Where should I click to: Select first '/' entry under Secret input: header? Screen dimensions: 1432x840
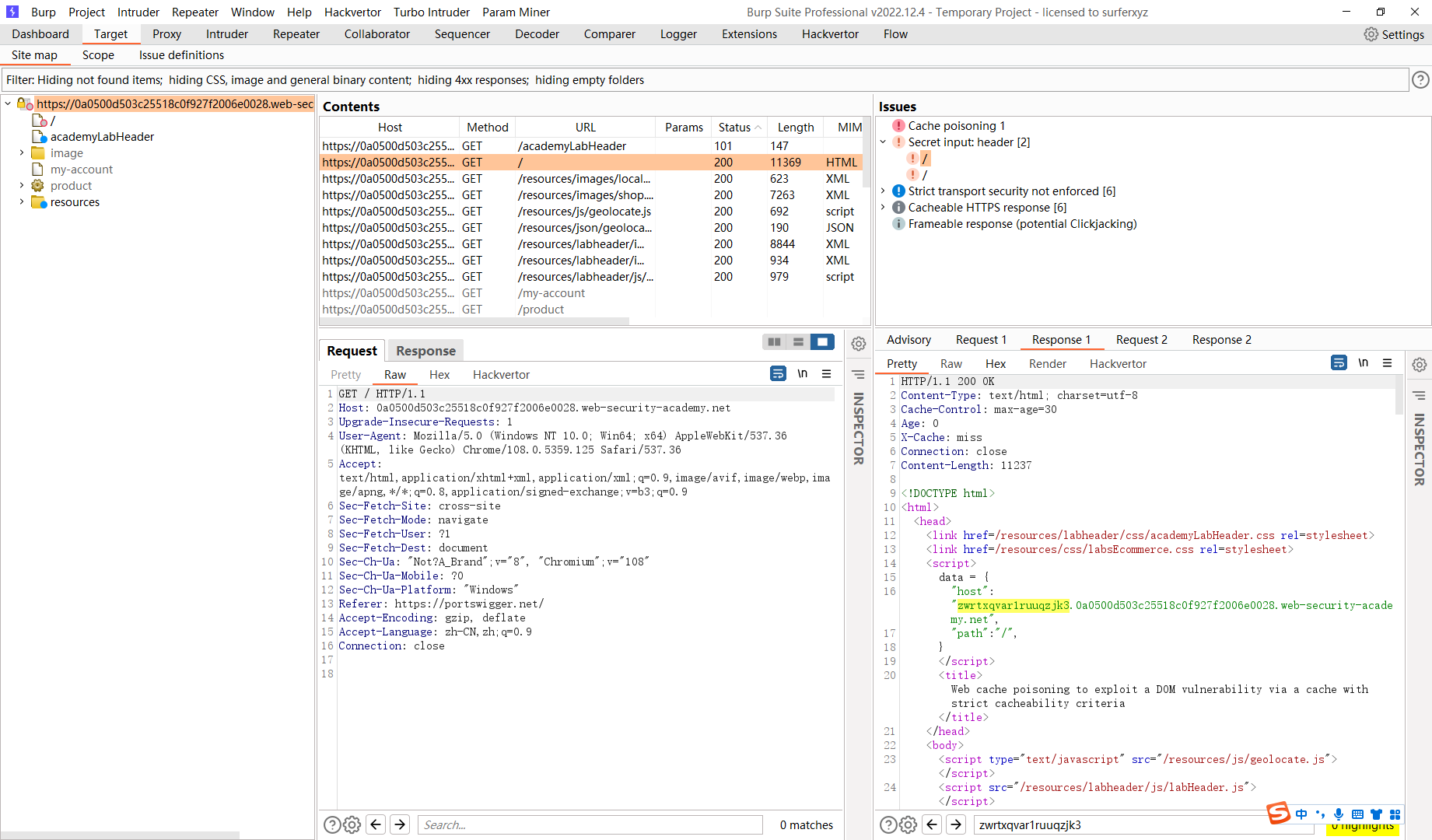tap(924, 158)
